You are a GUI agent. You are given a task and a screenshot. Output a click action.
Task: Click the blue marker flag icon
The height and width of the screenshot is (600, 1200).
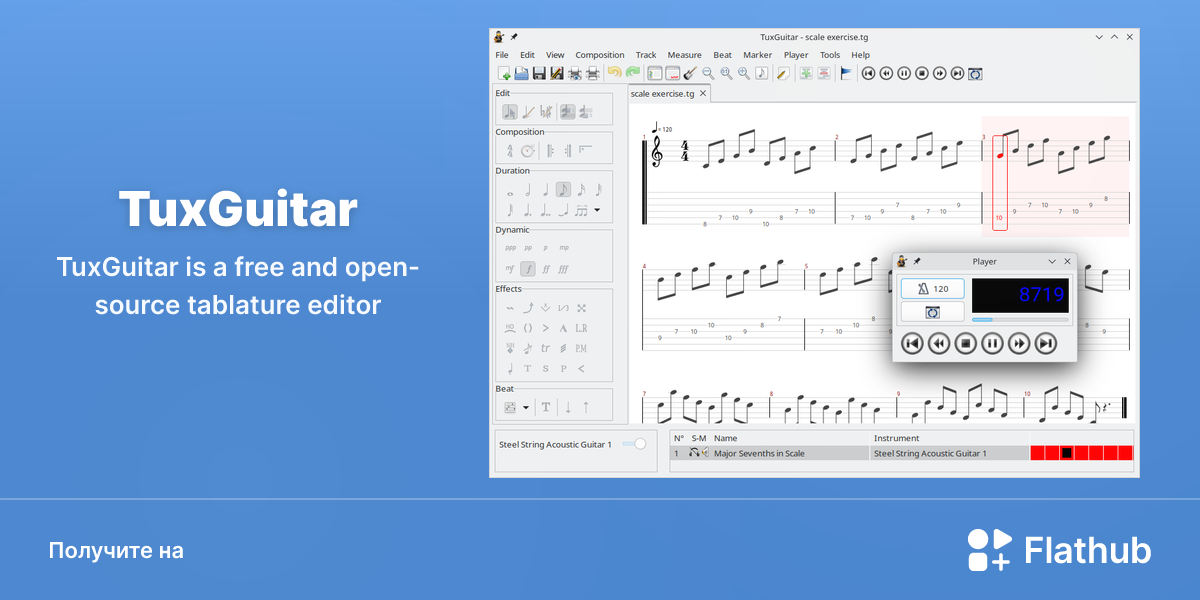coord(846,73)
